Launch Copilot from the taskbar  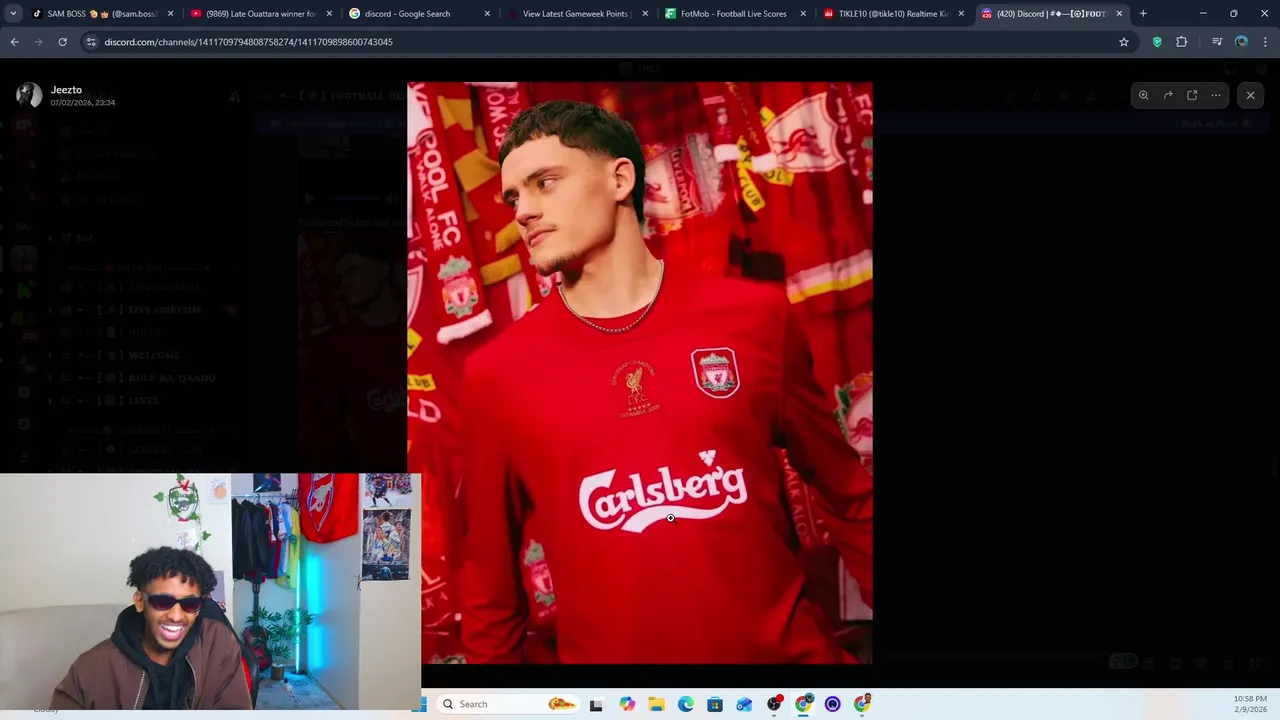627,704
